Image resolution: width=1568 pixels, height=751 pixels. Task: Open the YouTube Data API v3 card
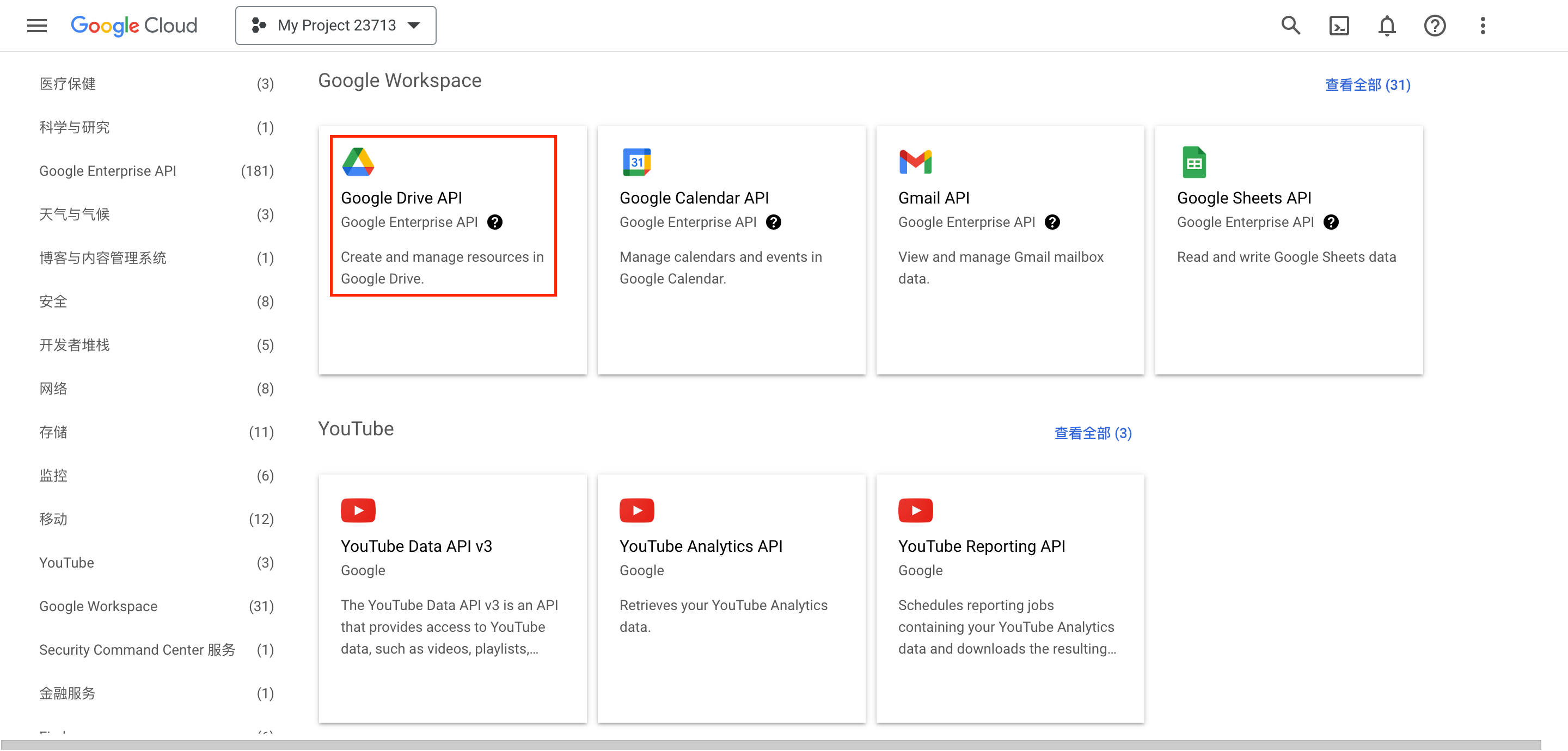[x=453, y=599]
